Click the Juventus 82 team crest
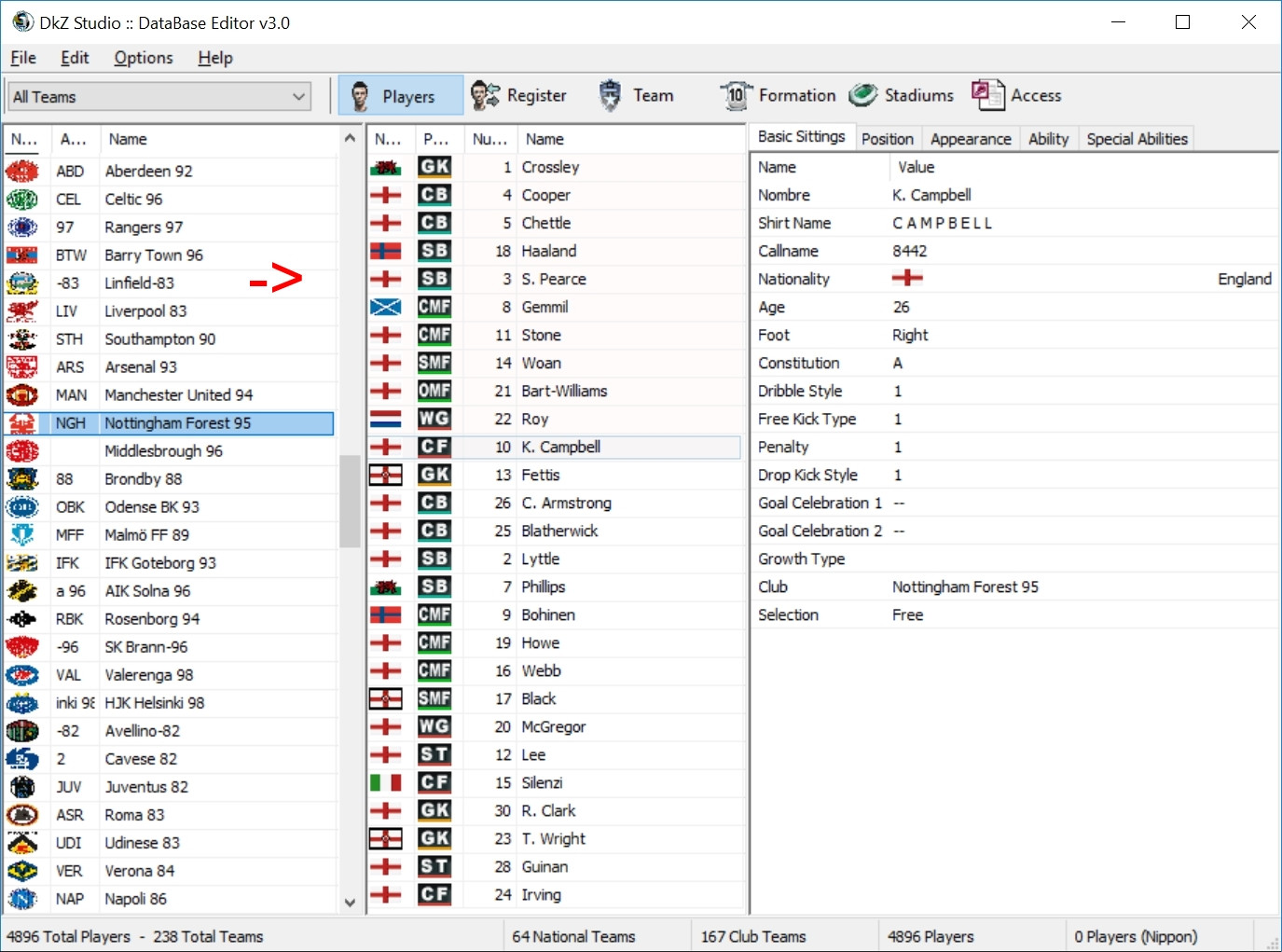 point(22,787)
